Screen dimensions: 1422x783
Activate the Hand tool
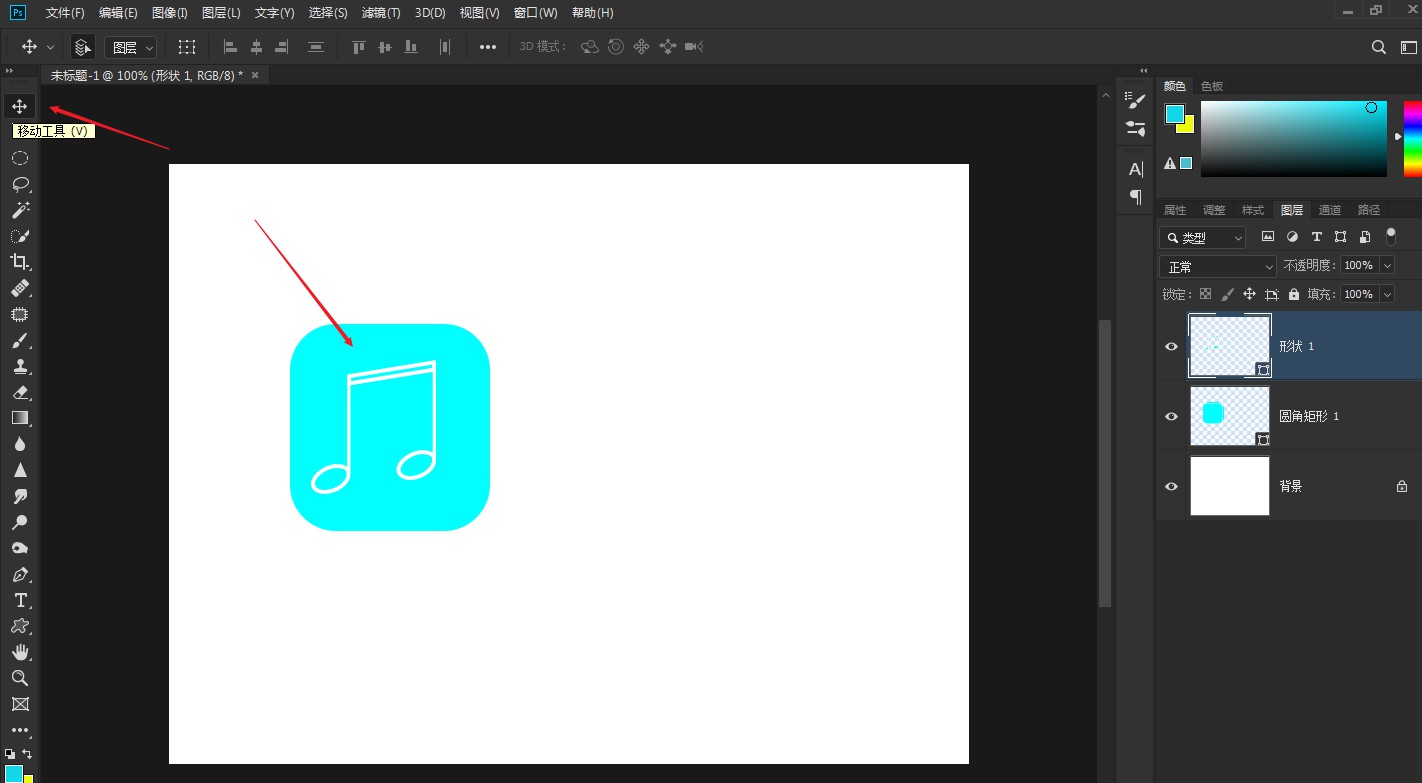tap(20, 652)
